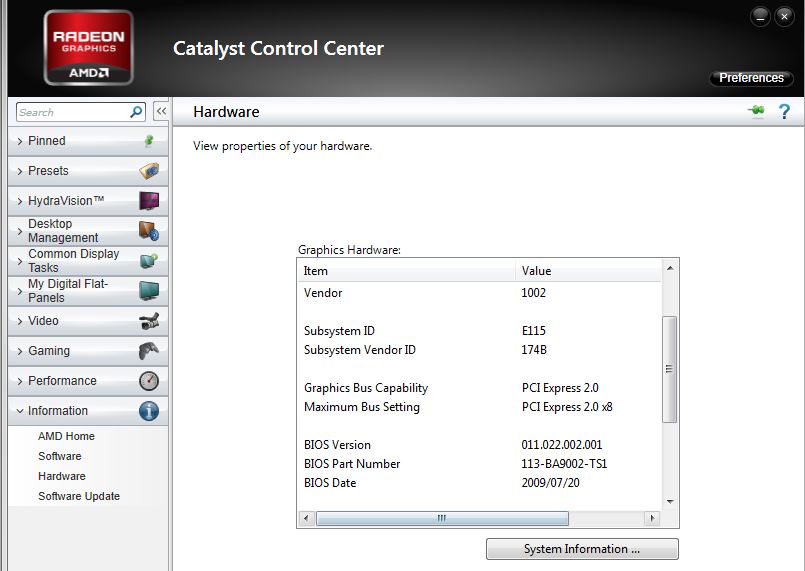Open the Software information page
Viewport: 805px width, 571px height.
pyautogui.click(x=60, y=456)
